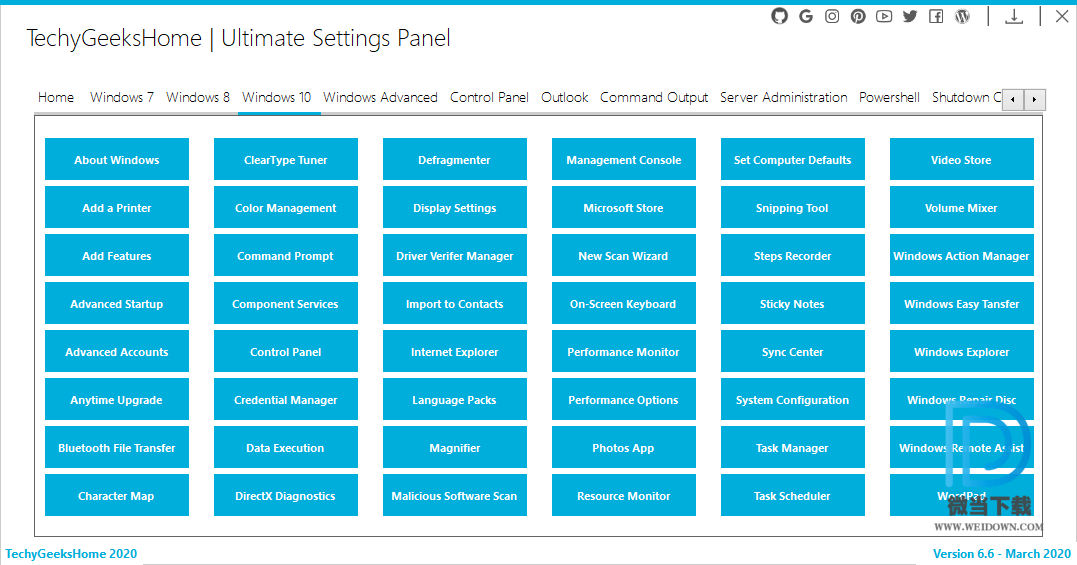Open the GitHub icon link
The height and width of the screenshot is (565, 1077).
[x=779, y=16]
